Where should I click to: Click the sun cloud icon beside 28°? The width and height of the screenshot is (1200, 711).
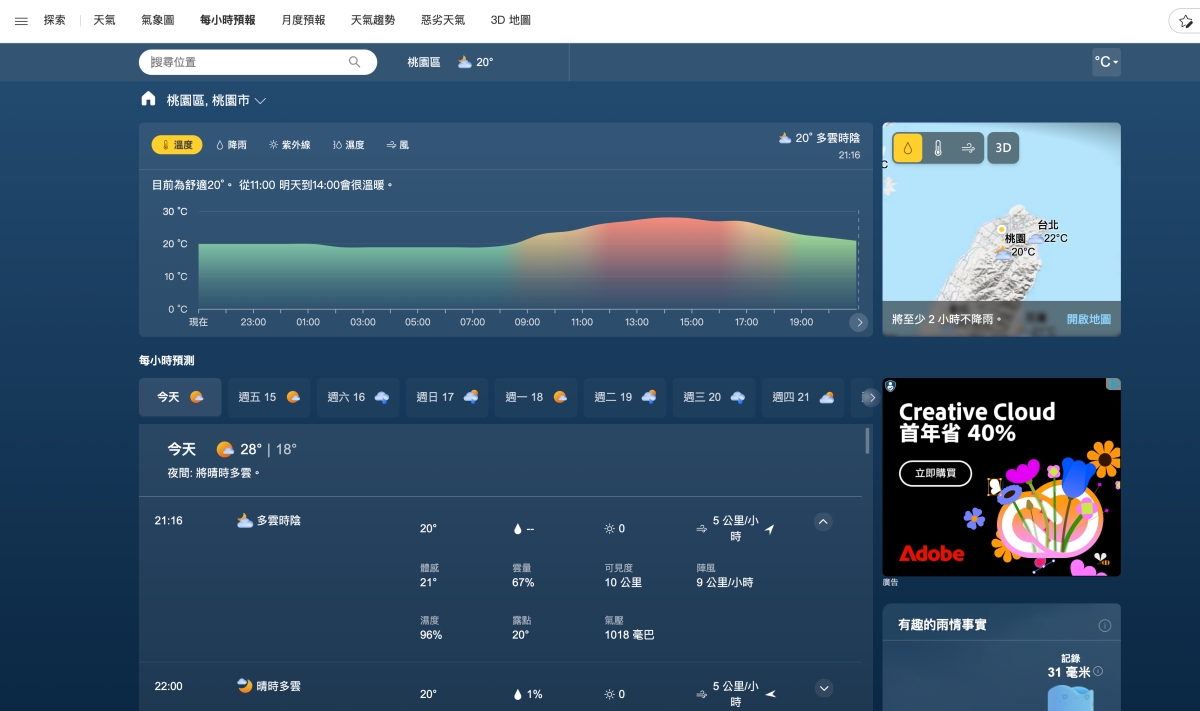(225, 449)
